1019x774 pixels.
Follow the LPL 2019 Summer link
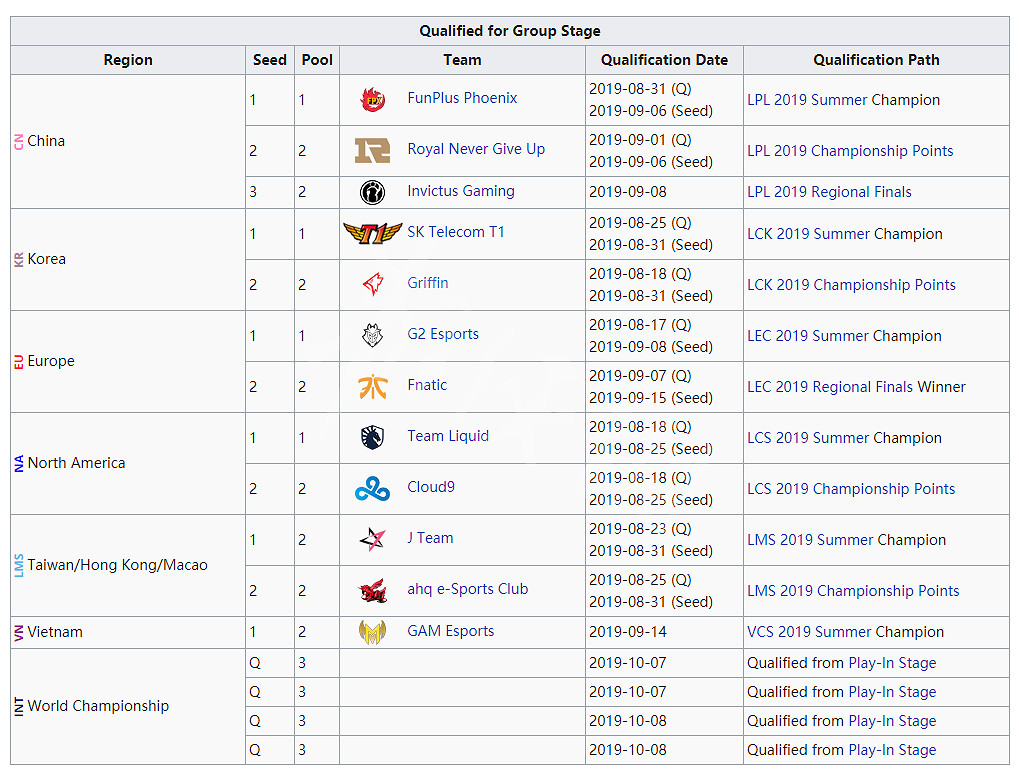pos(807,100)
